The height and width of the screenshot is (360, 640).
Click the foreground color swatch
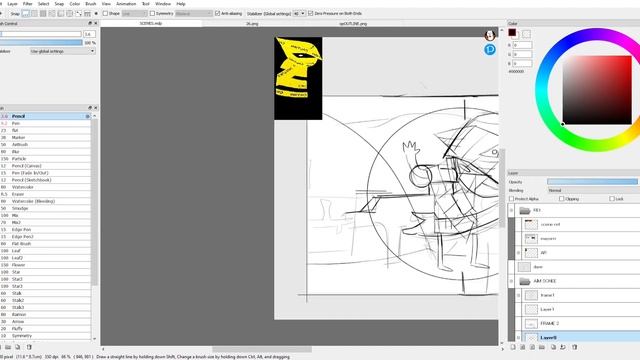click(512, 33)
